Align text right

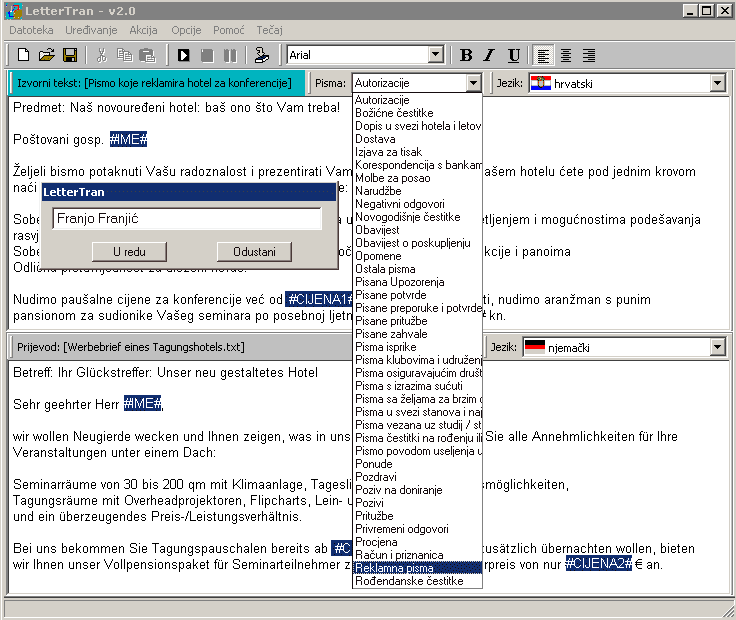click(589, 55)
